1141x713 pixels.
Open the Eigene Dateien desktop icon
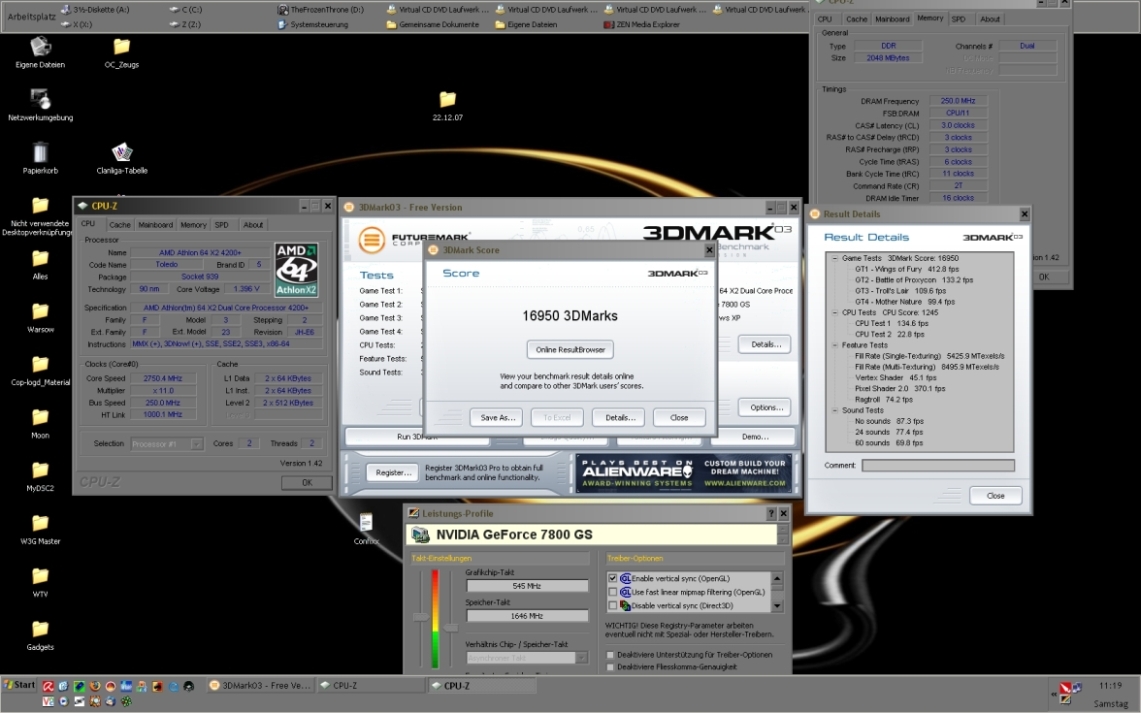(x=40, y=52)
